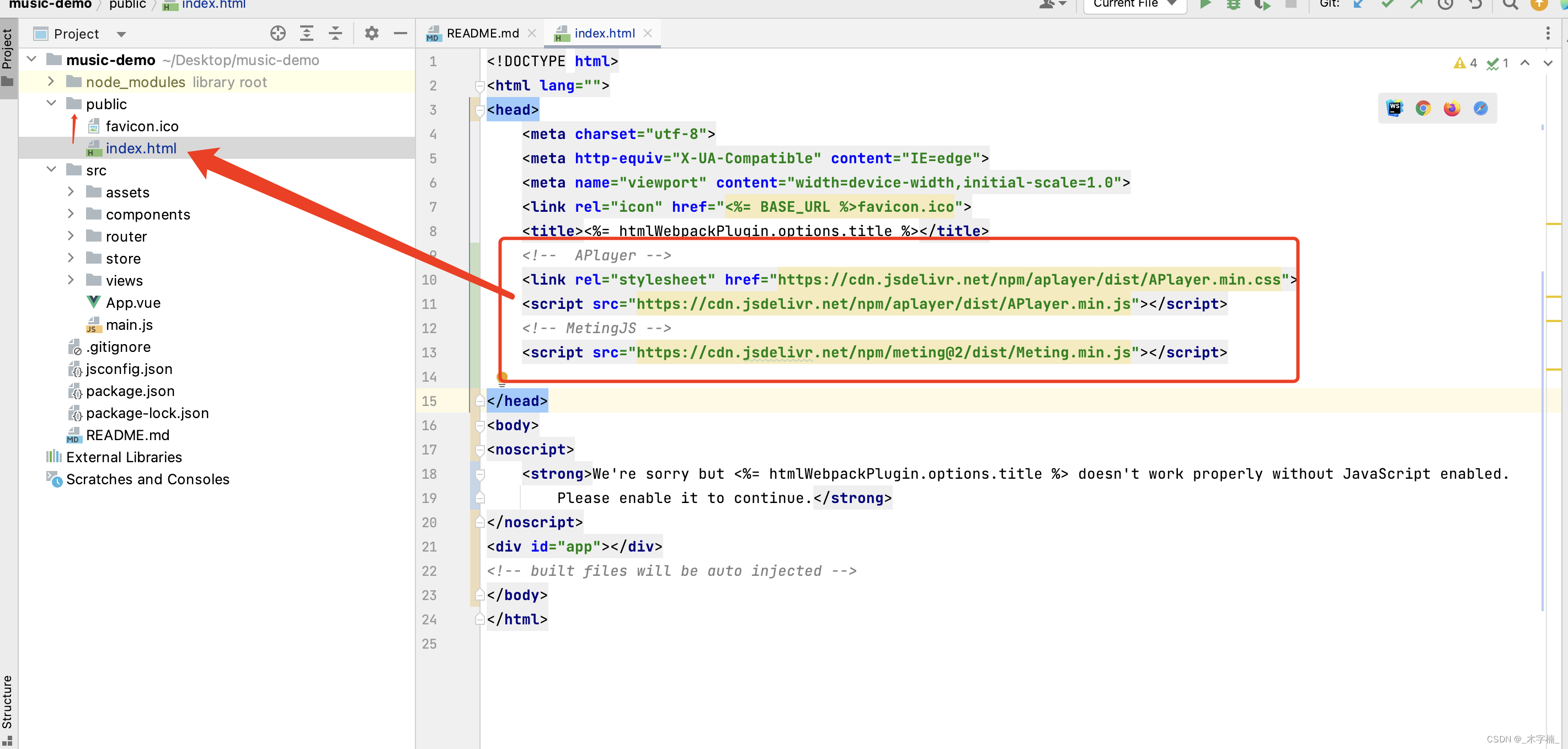Open Project panel settings gear
The image size is (1568, 749).
pyautogui.click(x=371, y=34)
